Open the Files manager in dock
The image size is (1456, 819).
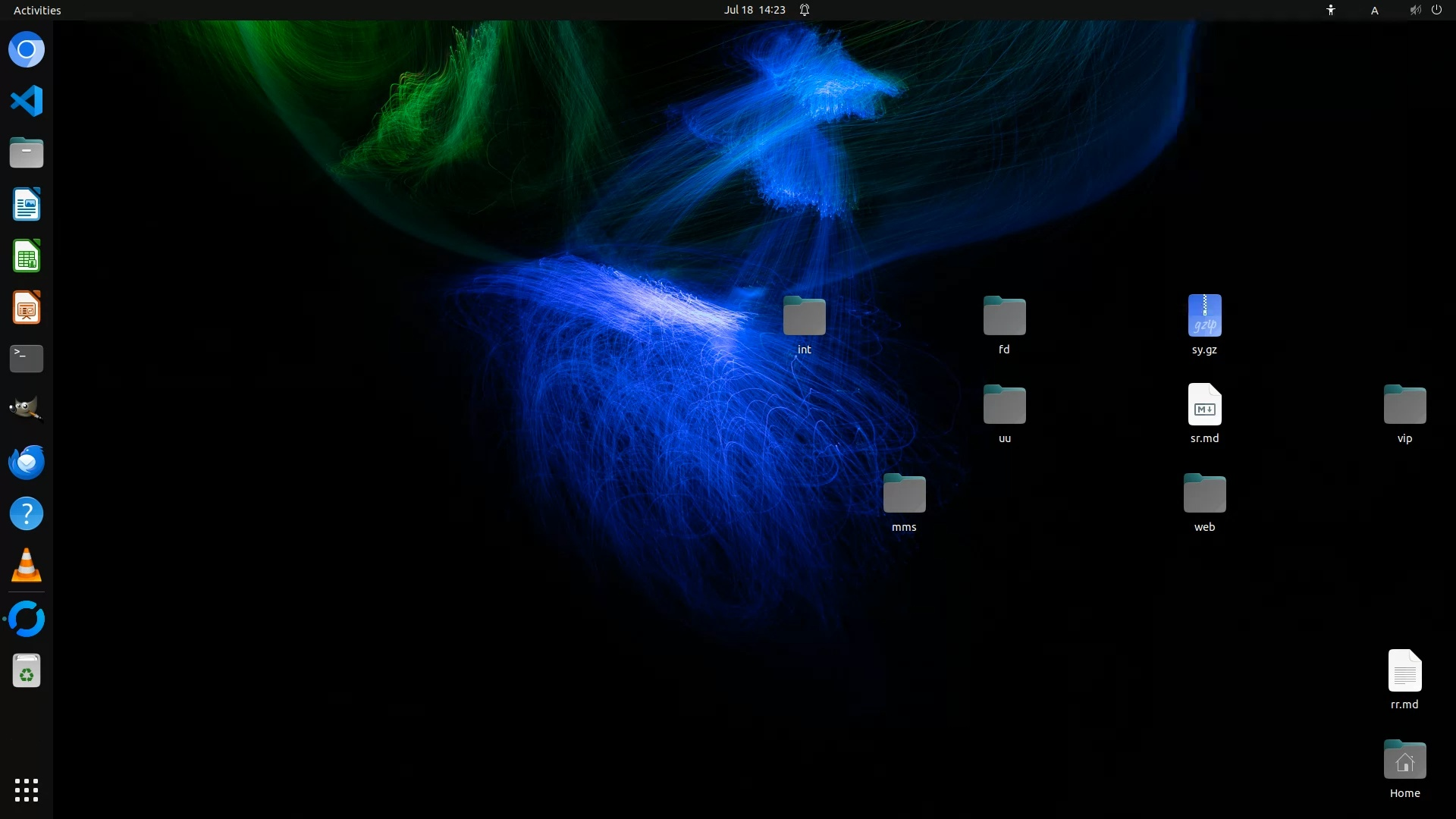coord(27,152)
